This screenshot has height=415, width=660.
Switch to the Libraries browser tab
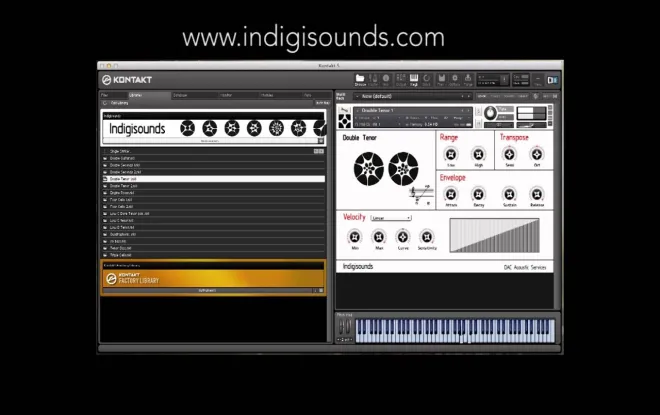coord(149,95)
